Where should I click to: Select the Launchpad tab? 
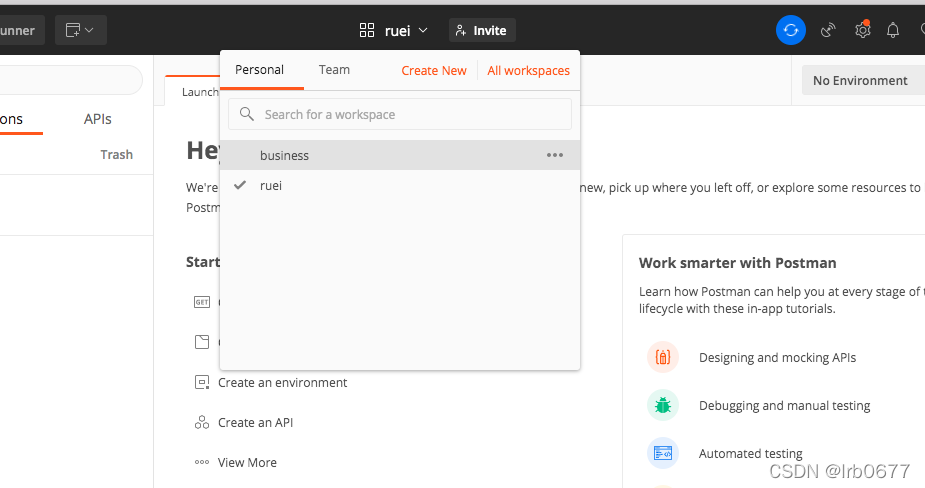click(193, 91)
